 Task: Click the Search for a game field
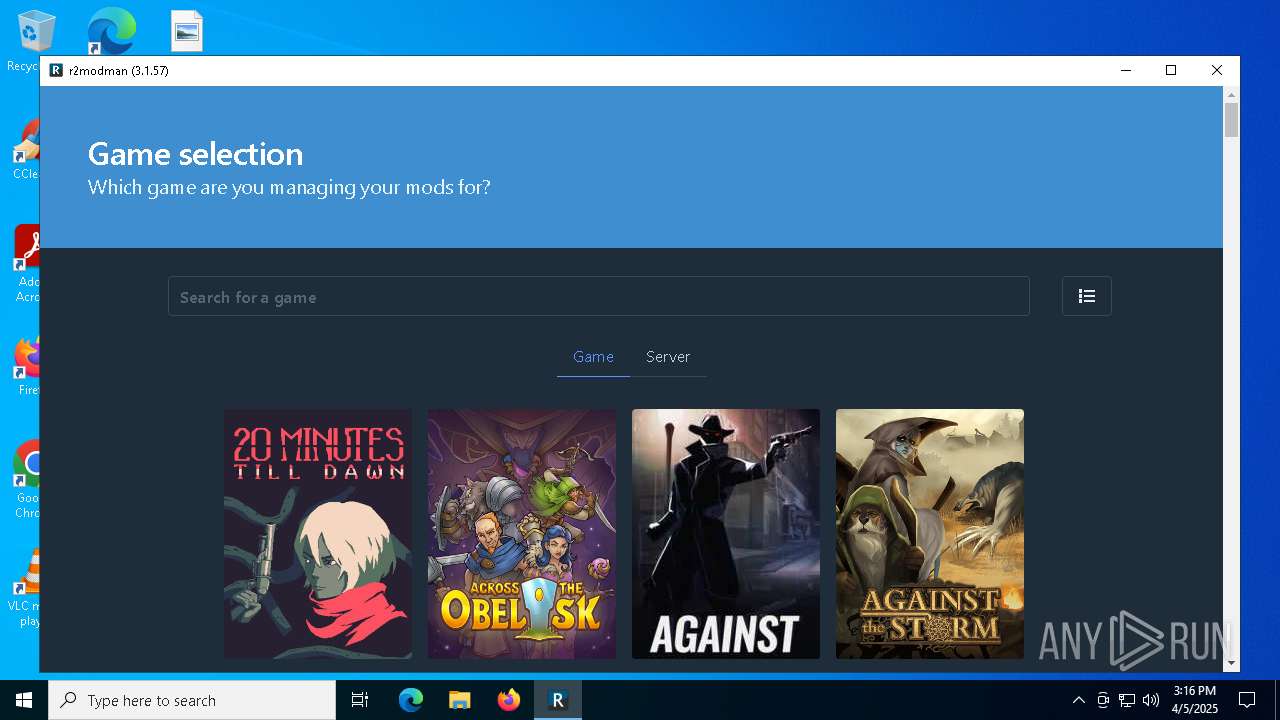pos(598,296)
